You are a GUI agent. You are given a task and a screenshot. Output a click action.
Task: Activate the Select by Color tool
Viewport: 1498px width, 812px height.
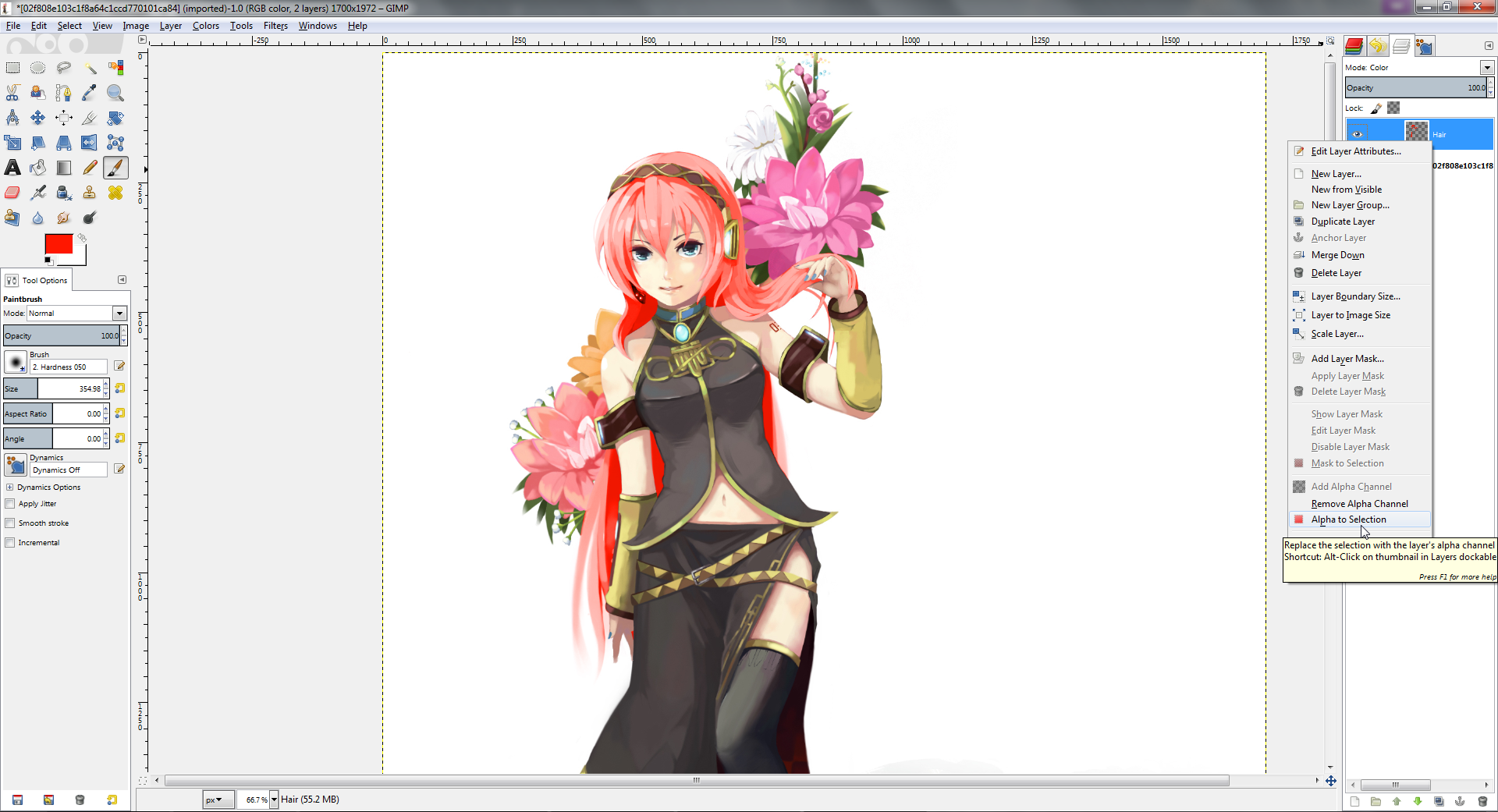[115, 68]
